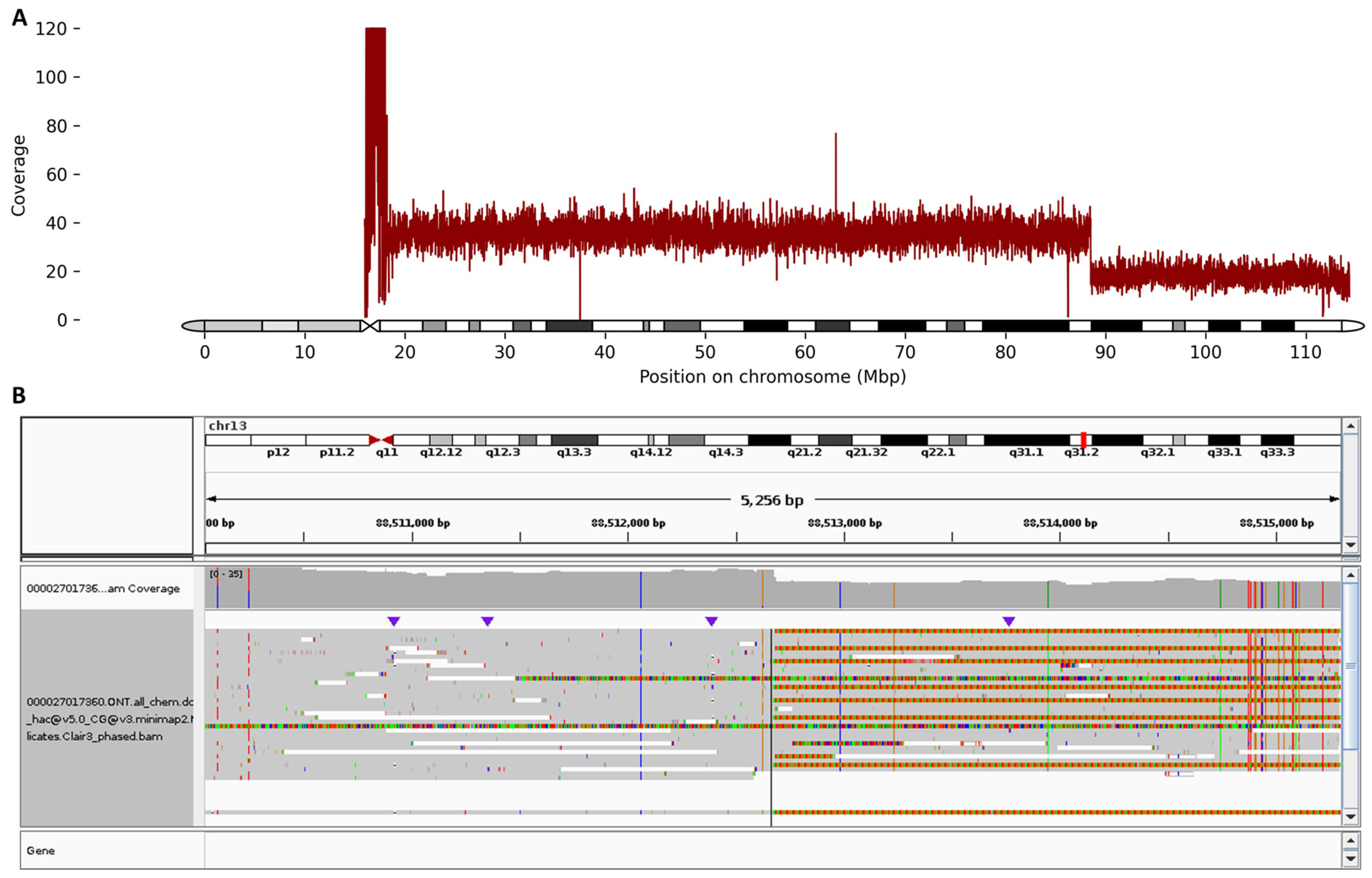Select the Coverage track name label
The height and width of the screenshot is (878, 1372).
[x=103, y=588]
